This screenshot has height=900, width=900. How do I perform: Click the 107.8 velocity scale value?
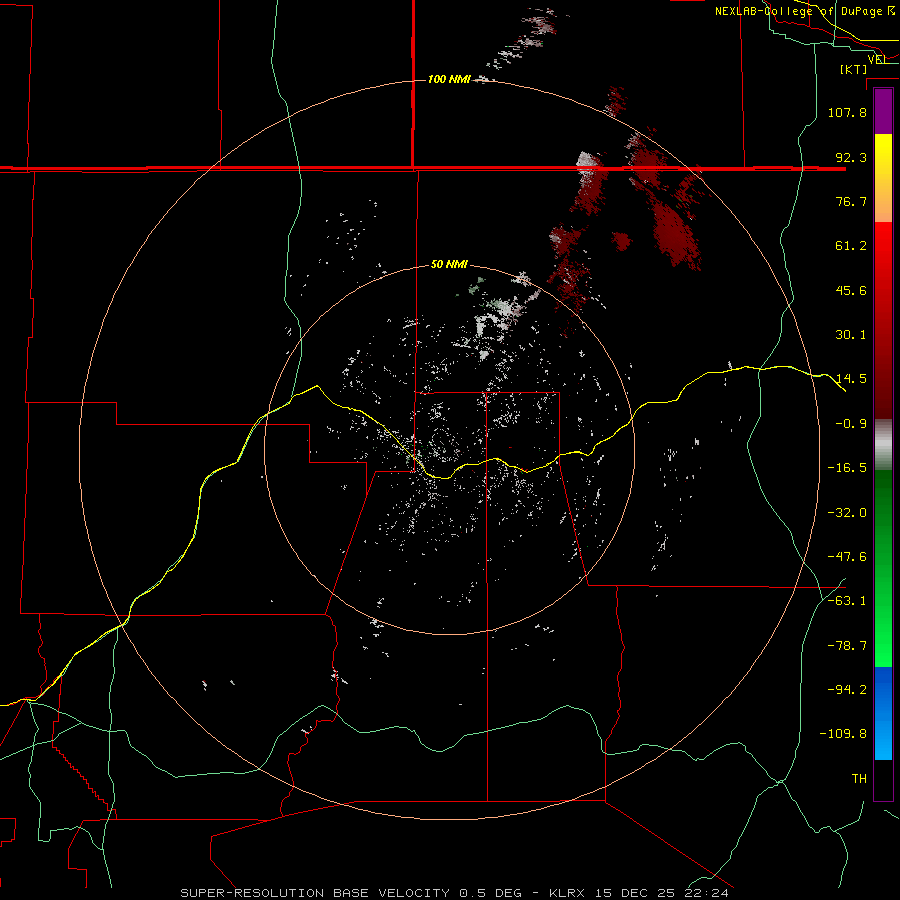(847, 112)
